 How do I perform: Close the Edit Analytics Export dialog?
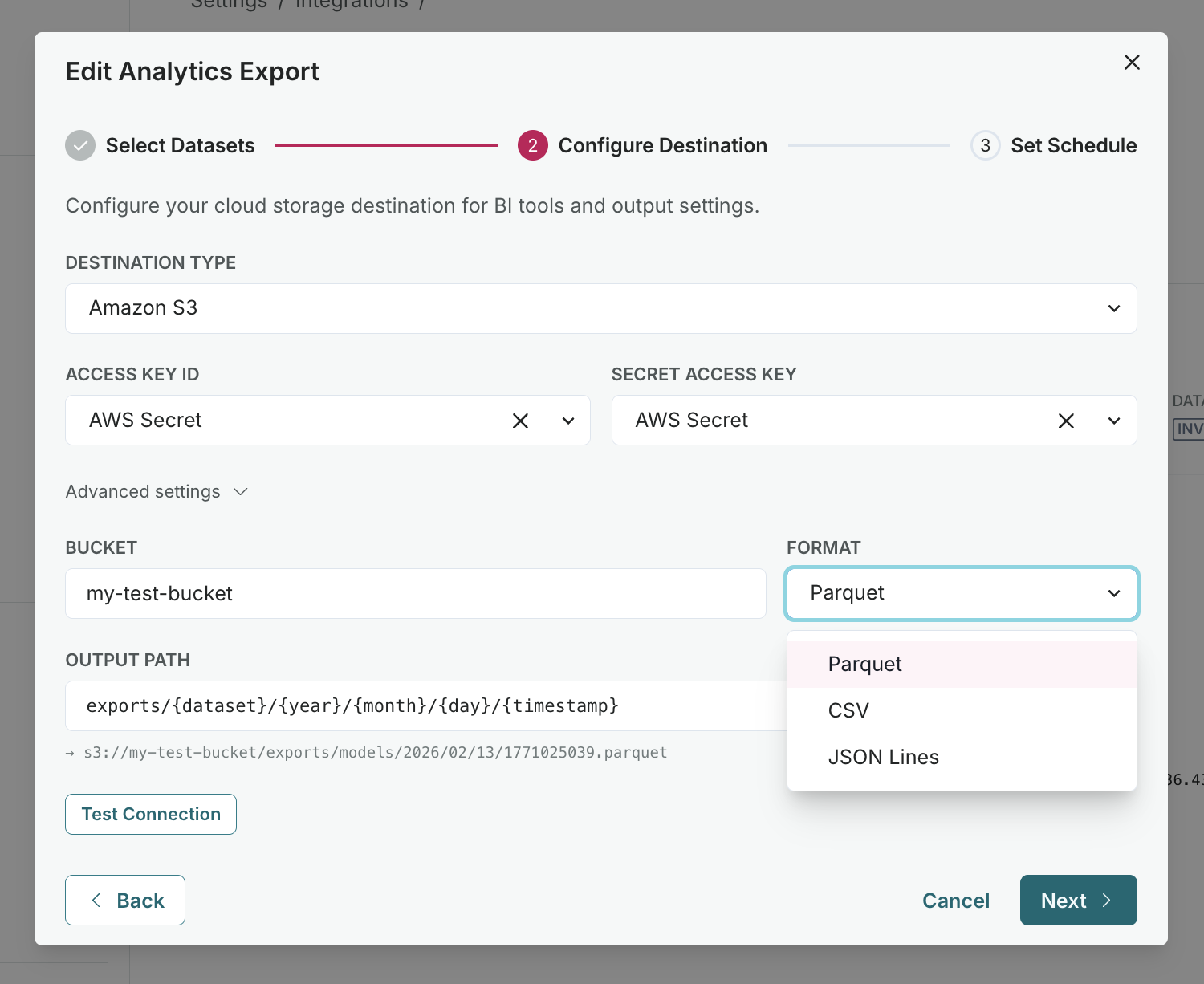1132,62
